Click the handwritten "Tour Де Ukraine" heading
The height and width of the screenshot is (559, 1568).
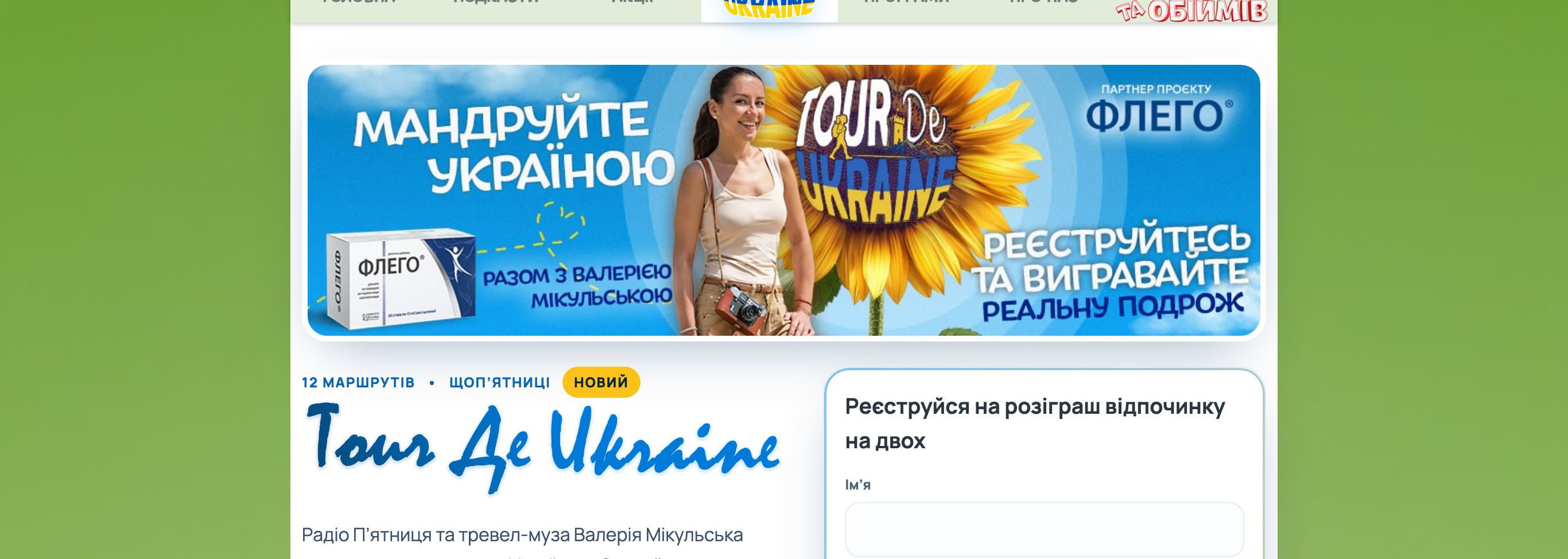543,448
